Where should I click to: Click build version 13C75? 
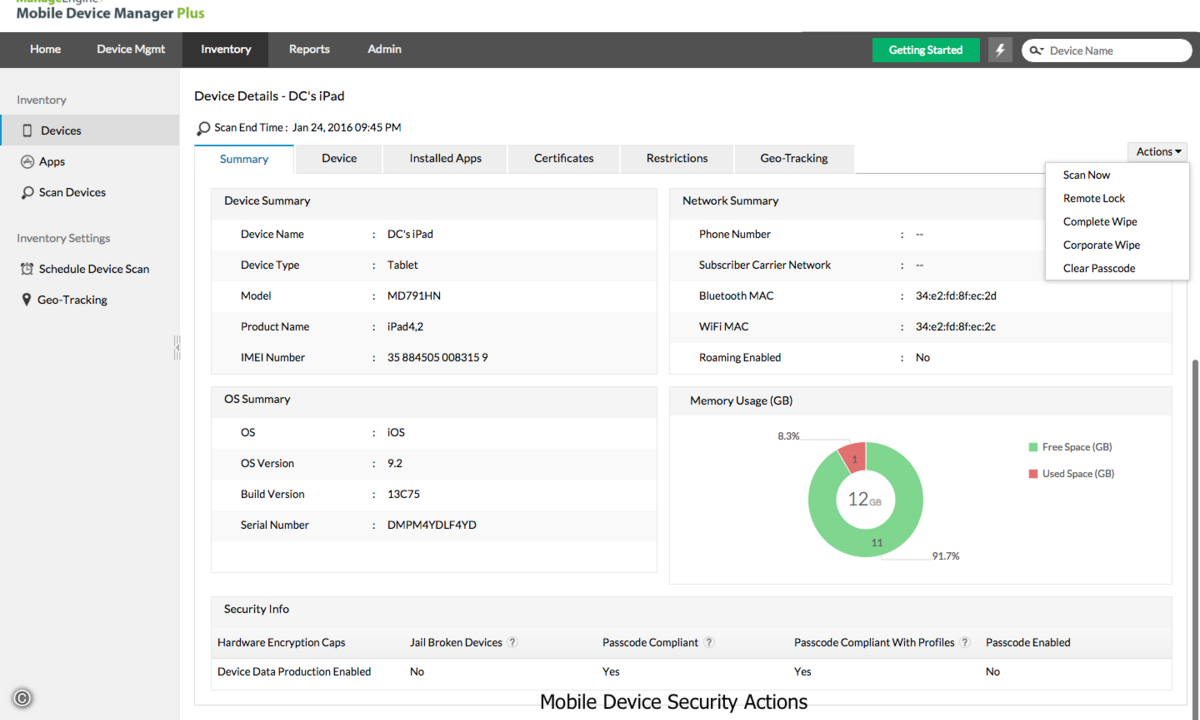pos(403,494)
